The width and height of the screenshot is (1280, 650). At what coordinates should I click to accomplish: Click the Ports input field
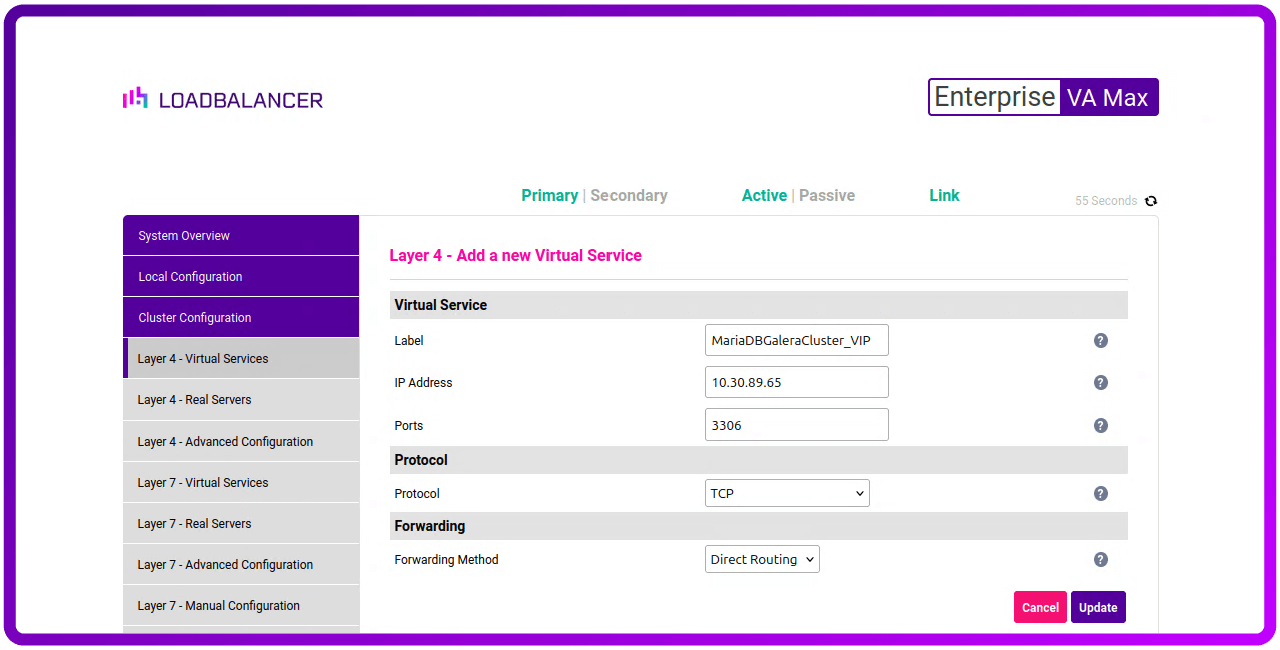pos(796,425)
